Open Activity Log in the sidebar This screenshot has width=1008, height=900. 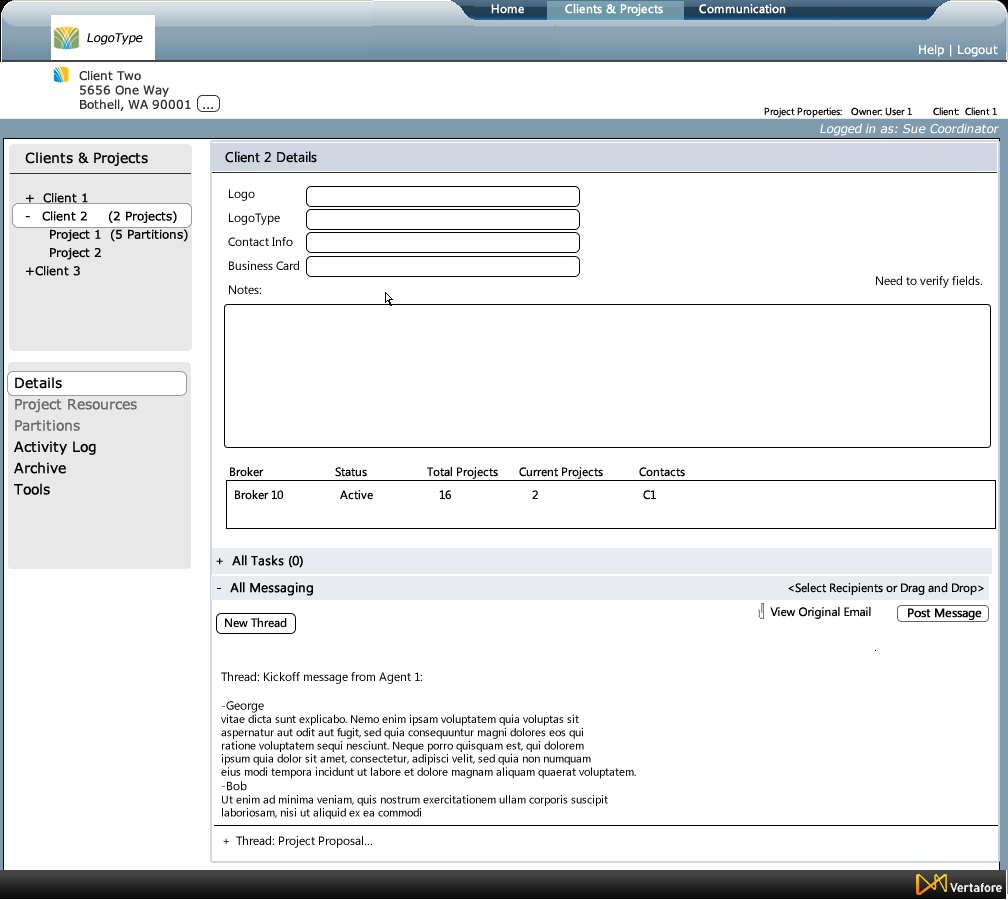[55, 447]
